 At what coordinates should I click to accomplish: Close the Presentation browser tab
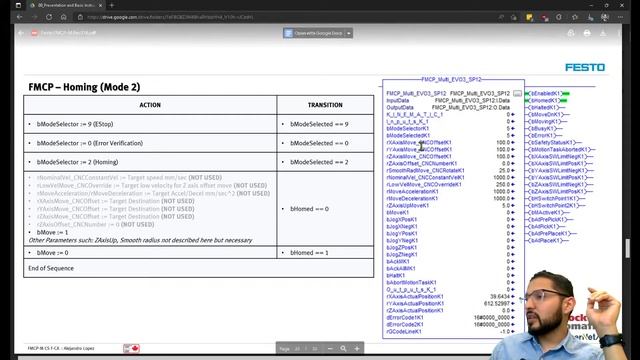click(x=100, y=5)
